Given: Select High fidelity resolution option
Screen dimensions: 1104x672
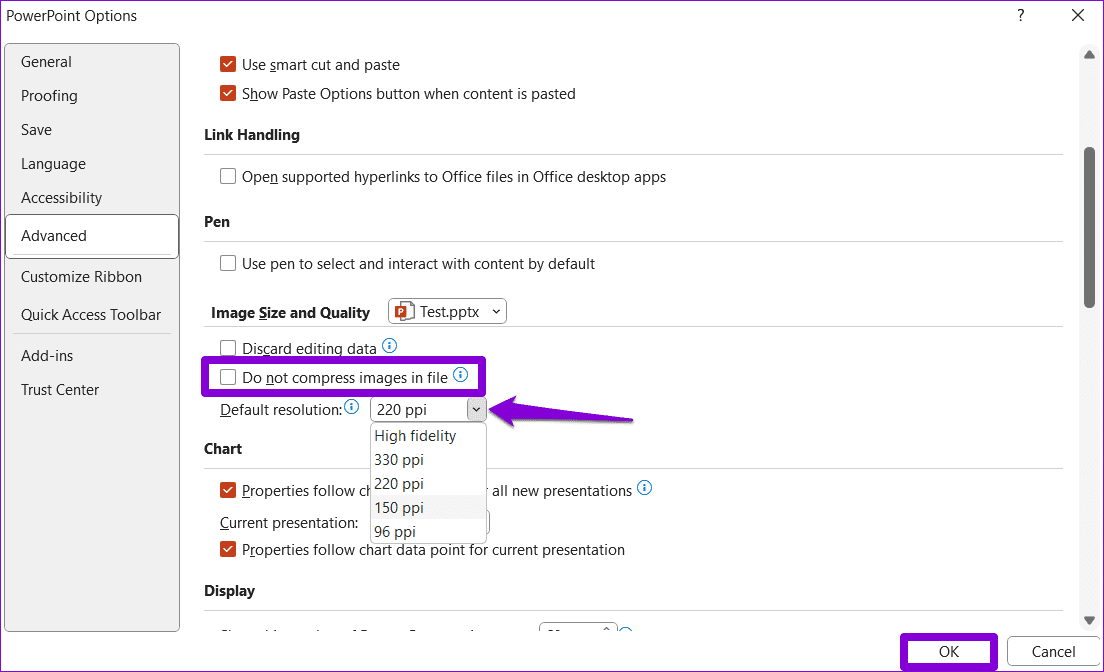Looking at the screenshot, I should (415, 436).
